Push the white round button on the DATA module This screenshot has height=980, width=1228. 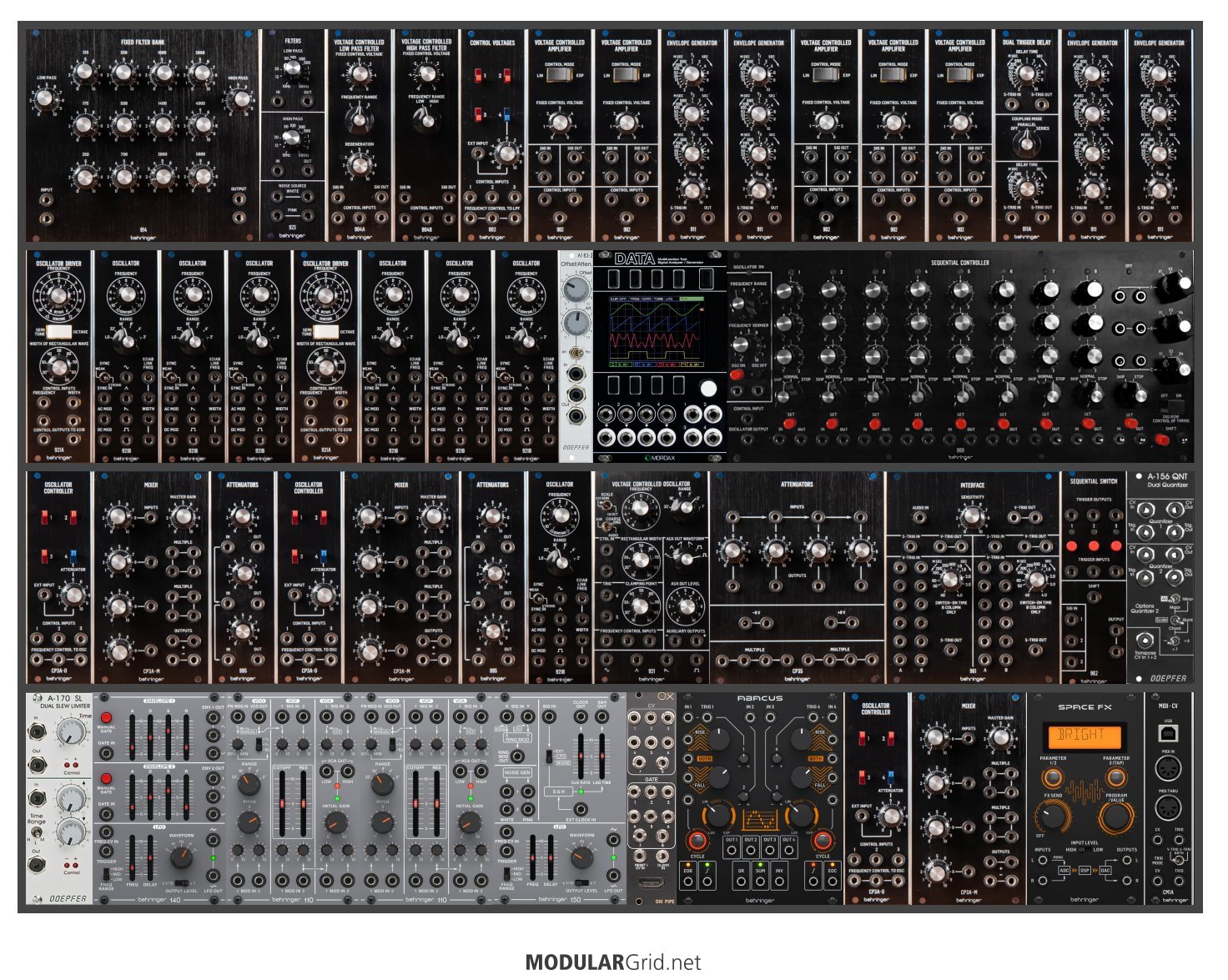coord(708,388)
